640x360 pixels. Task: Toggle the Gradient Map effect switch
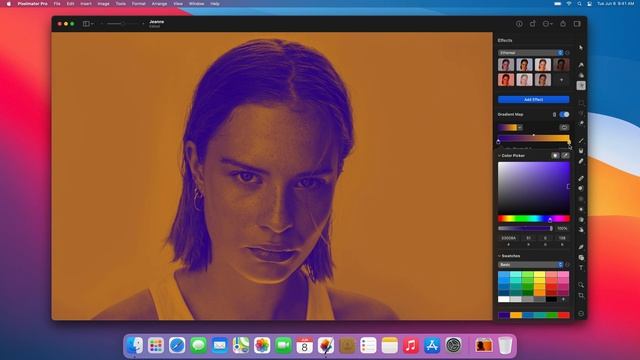tap(564, 115)
